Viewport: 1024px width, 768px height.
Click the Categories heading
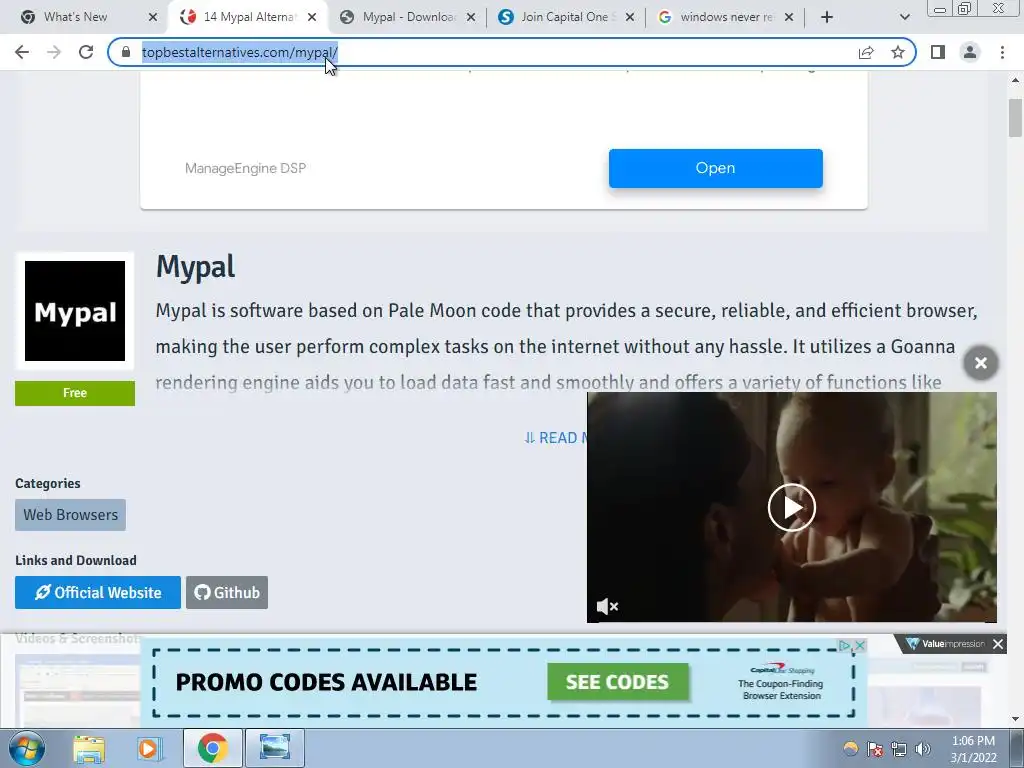pos(48,483)
